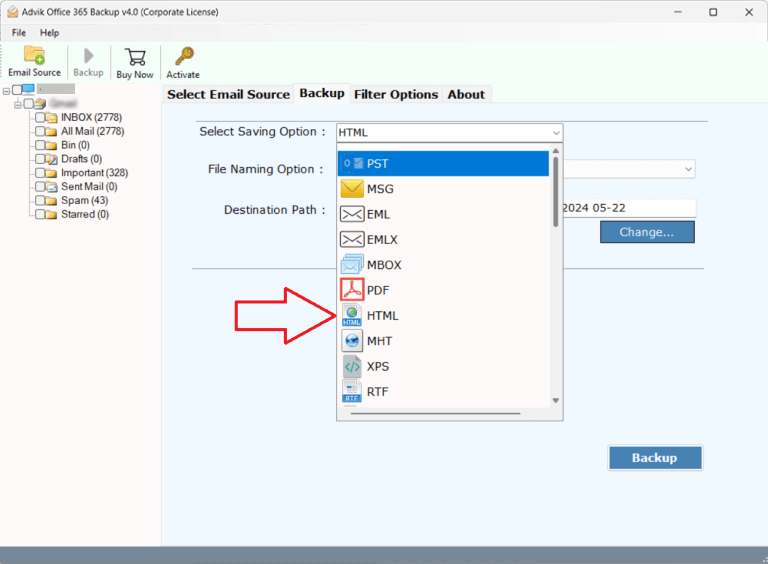This screenshot has width=768, height=564.
Task: Check the All Mail (2778) checkbox
Action: [40, 131]
